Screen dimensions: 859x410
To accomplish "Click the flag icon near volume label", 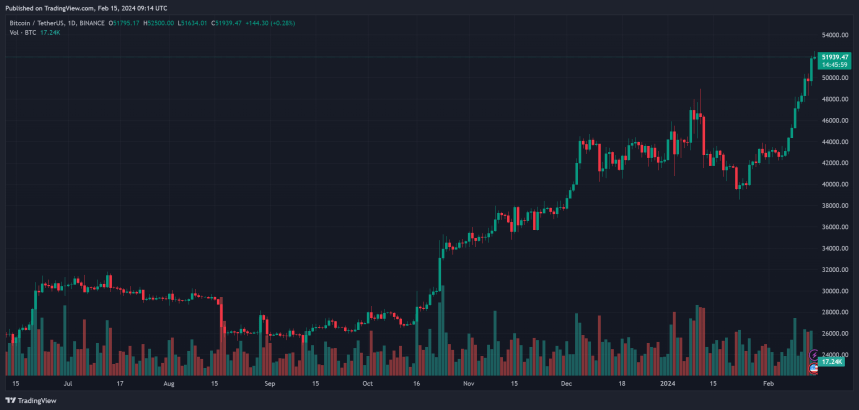I will coord(814,368).
